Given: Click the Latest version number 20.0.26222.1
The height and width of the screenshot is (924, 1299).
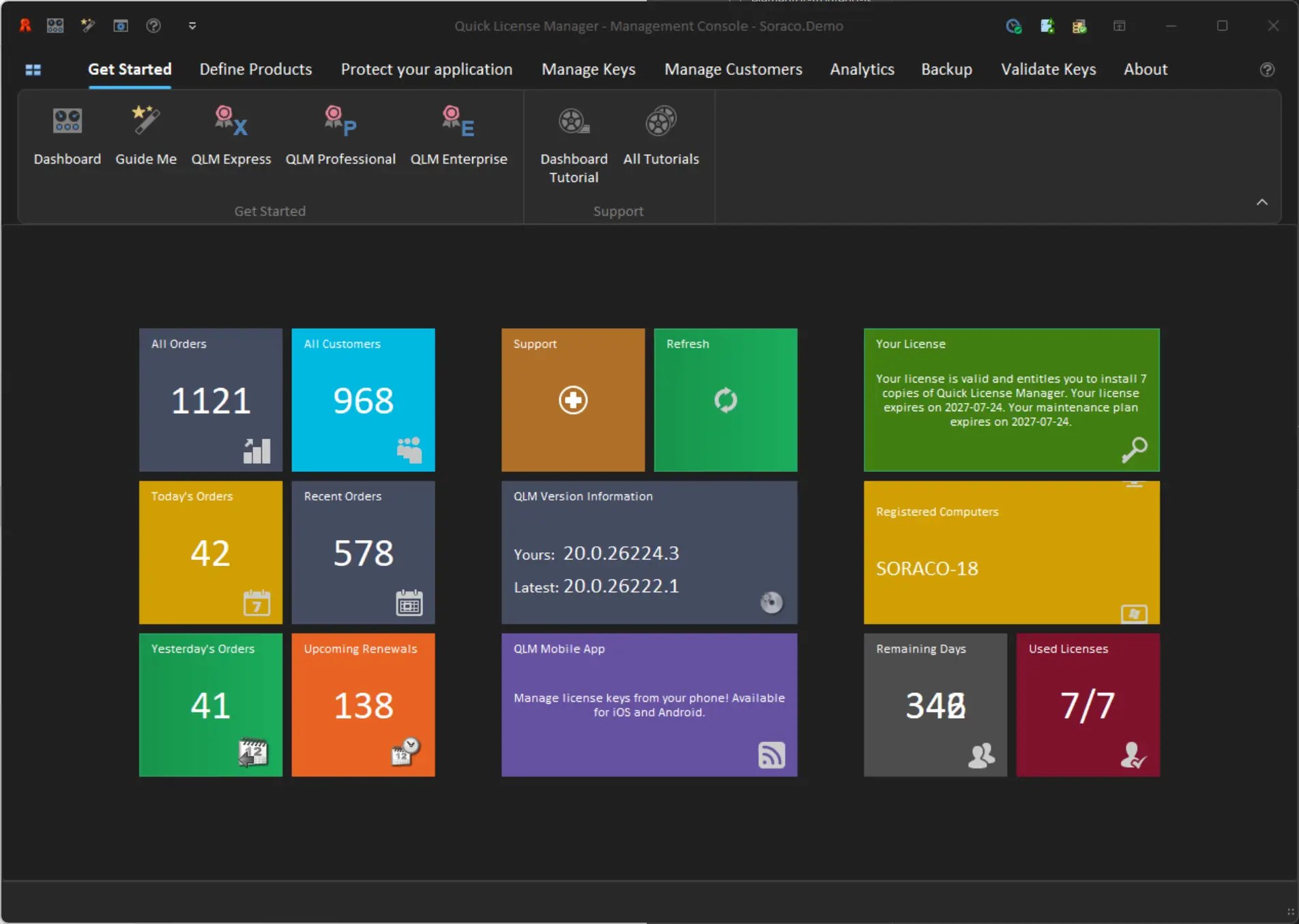Looking at the screenshot, I should [621, 586].
